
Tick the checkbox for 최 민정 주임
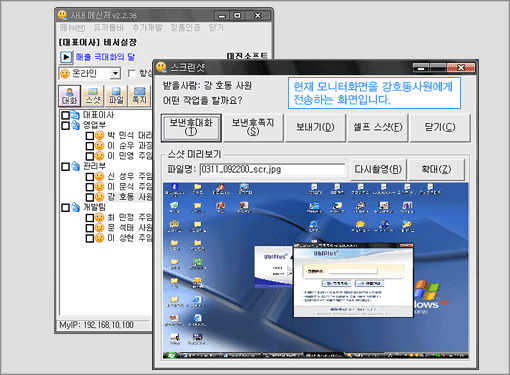pos(90,218)
